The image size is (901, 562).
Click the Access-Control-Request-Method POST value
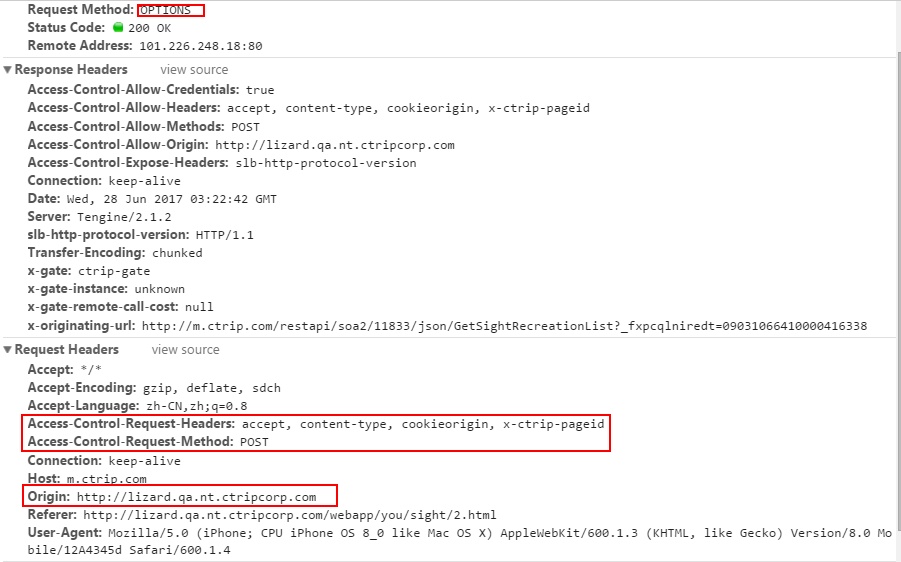pyautogui.click(x=254, y=442)
